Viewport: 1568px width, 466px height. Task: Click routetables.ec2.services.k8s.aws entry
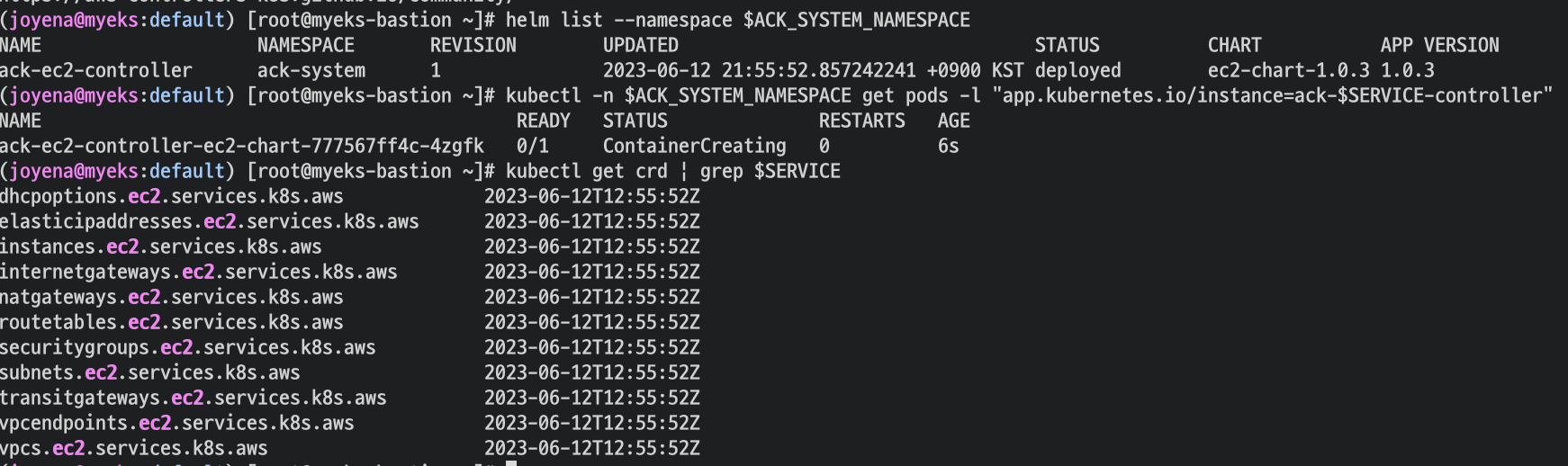click(171, 322)
